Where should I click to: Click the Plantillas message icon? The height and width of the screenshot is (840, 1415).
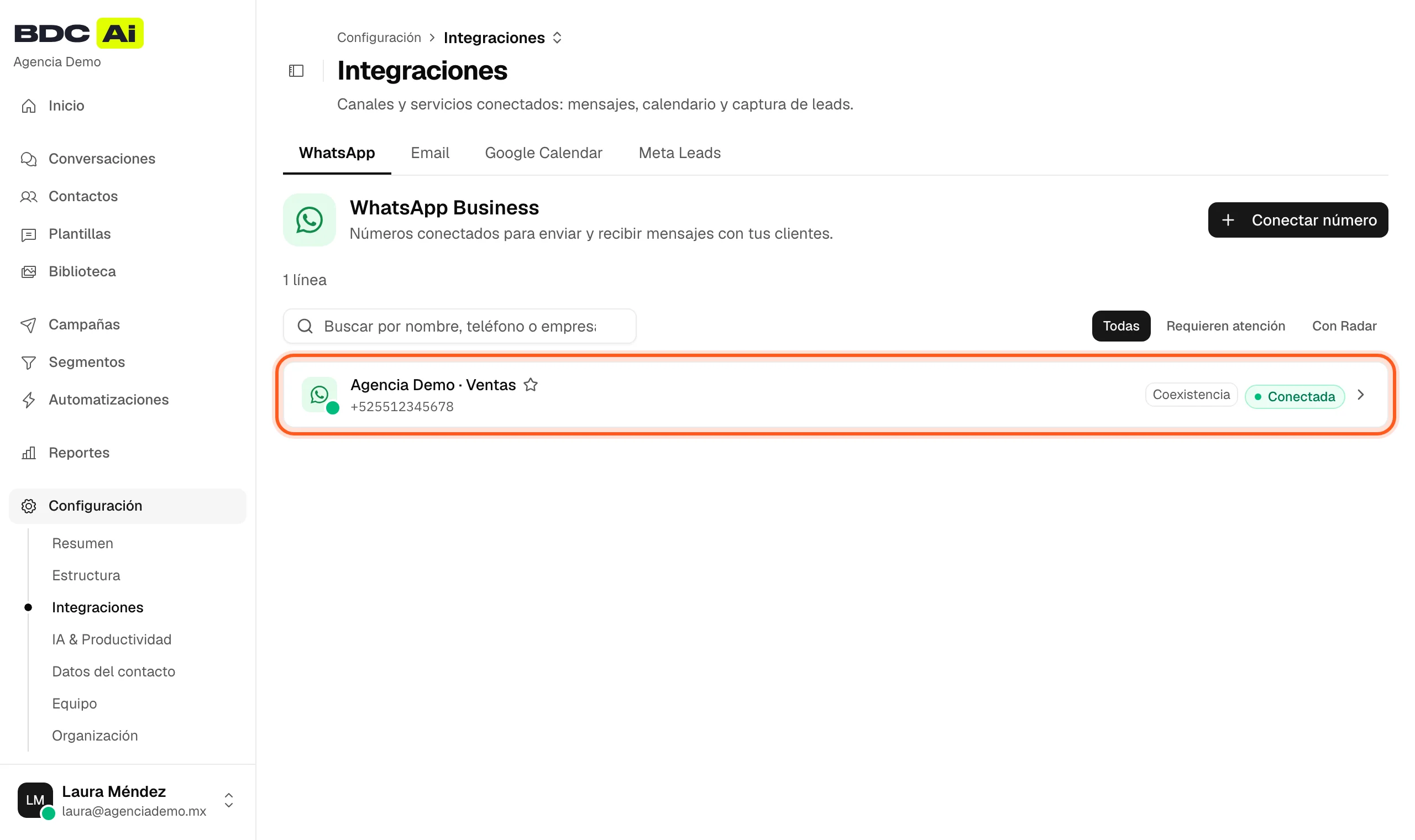coord(29,234)
